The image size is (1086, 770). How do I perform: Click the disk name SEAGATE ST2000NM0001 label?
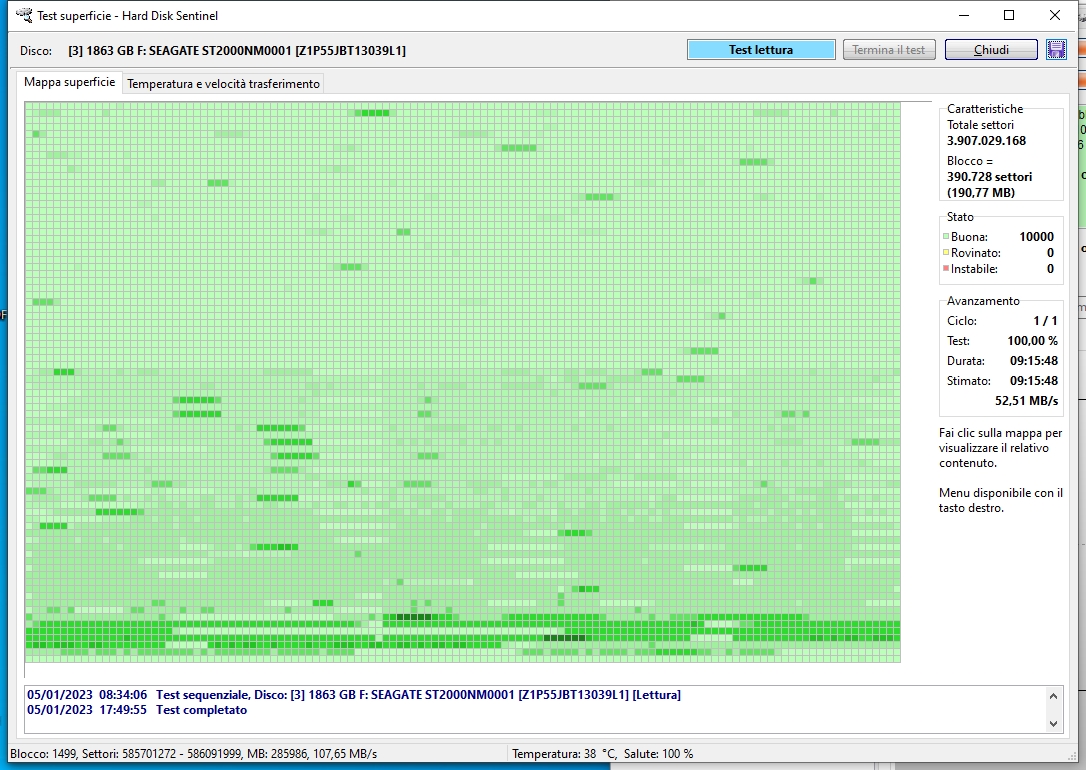237,51
